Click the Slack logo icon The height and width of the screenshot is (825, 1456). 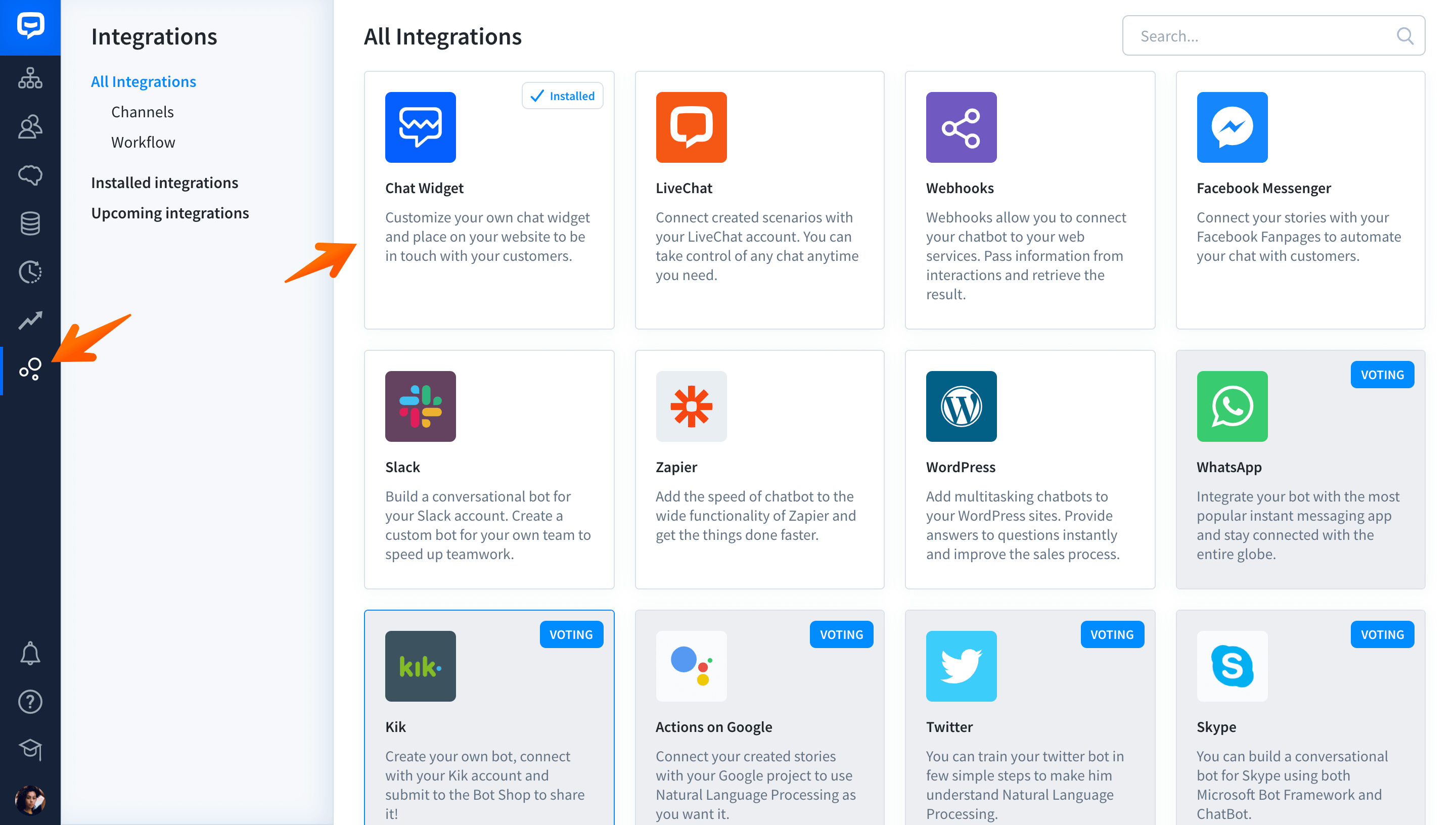click(x=421, y=406)
